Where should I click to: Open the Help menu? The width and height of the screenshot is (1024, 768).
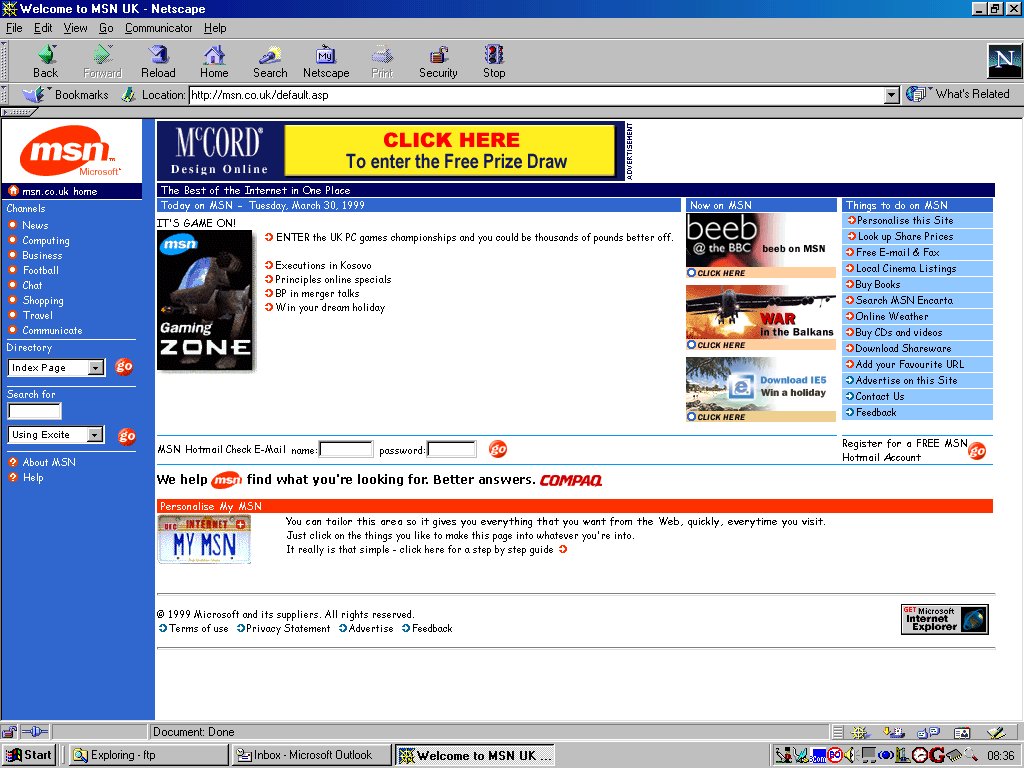point(215,28)
